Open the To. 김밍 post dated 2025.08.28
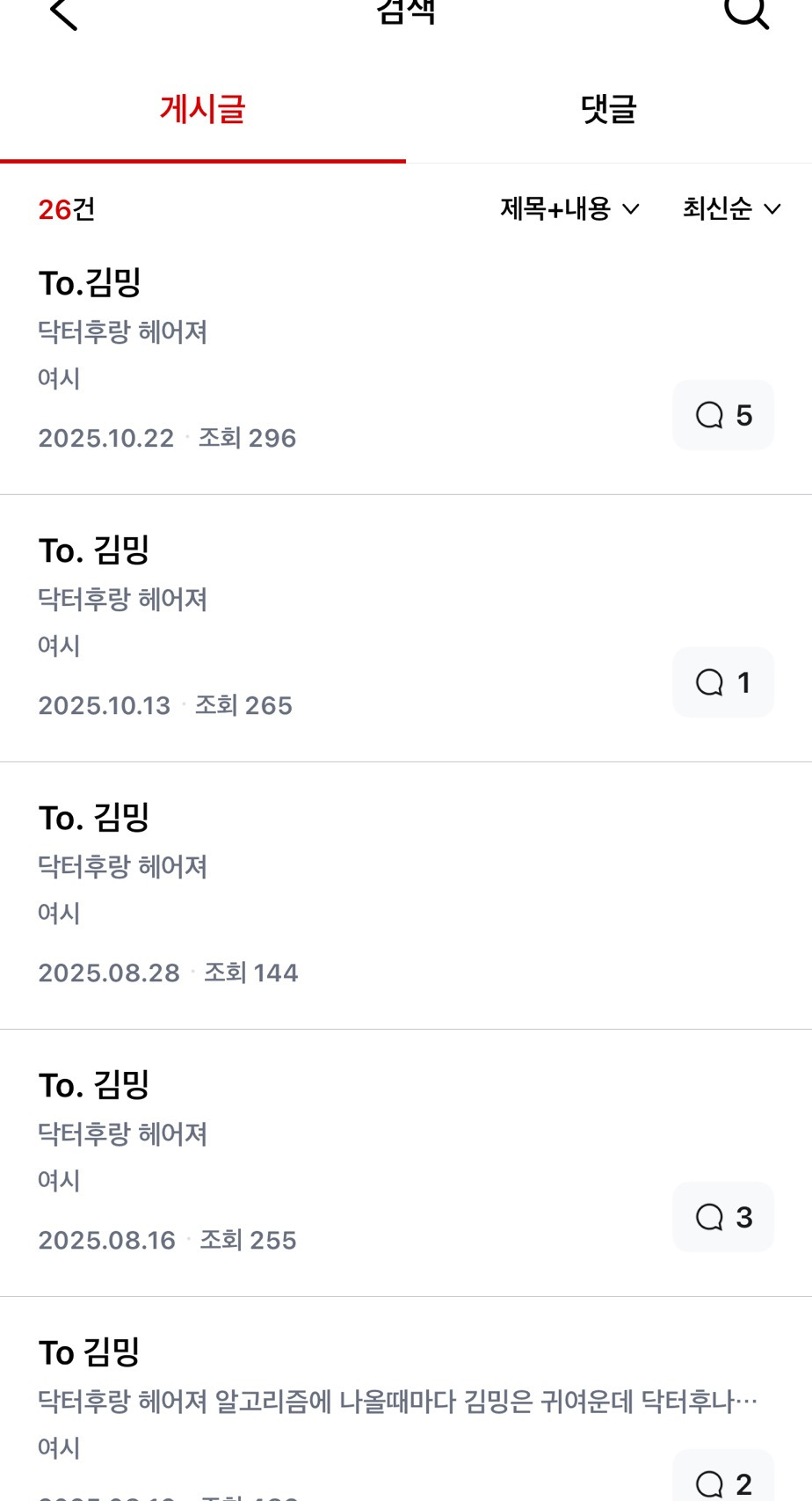812x1501 pixels. (94, 818)
